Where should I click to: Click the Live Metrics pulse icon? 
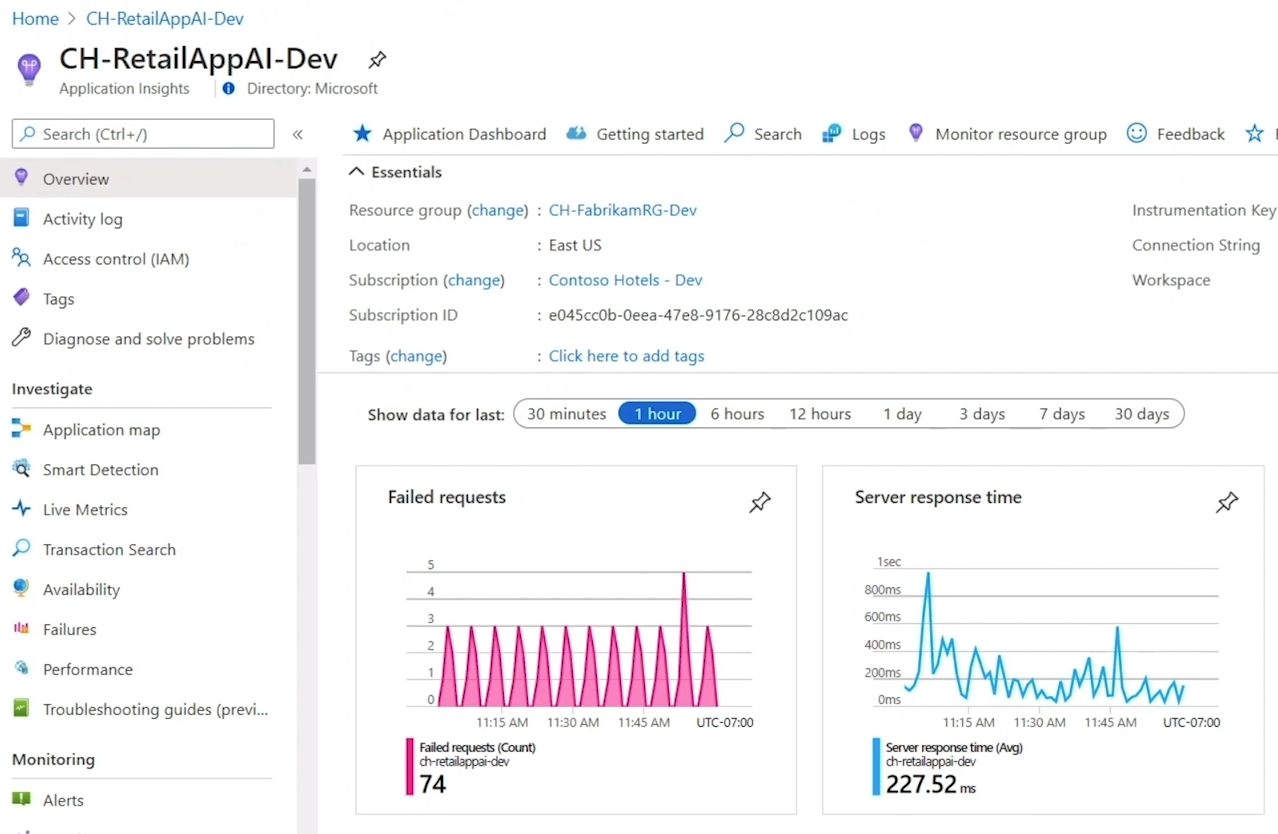(x=21, y=509)
